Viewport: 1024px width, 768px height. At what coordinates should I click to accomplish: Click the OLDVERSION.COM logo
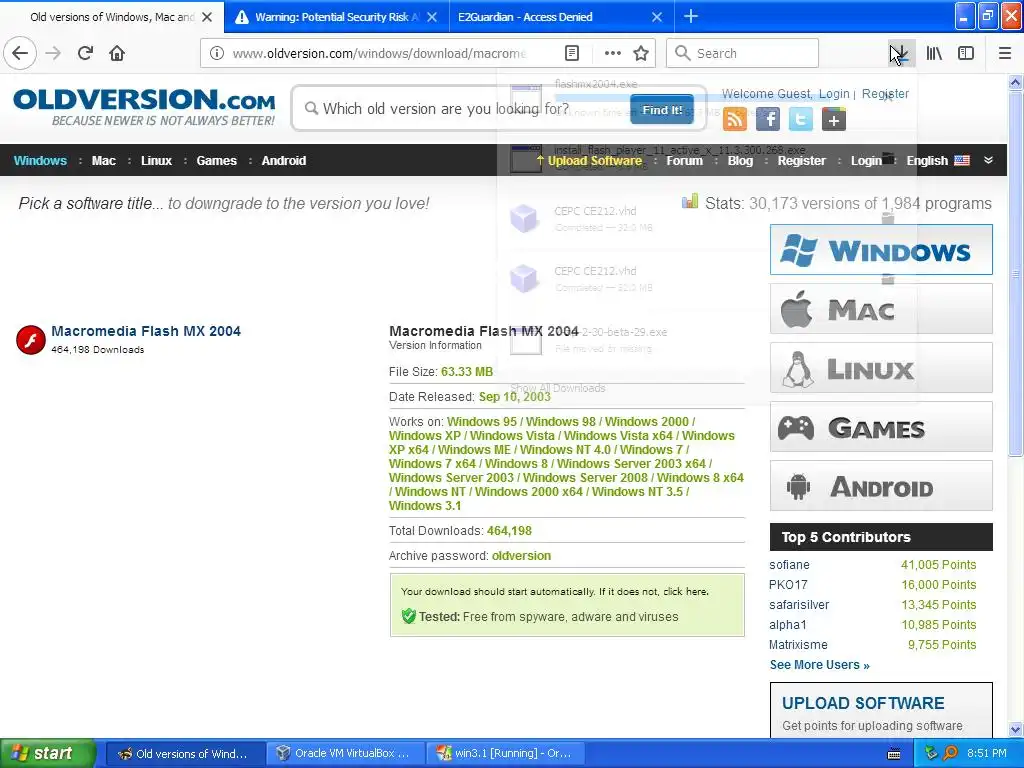click(144, 107)
